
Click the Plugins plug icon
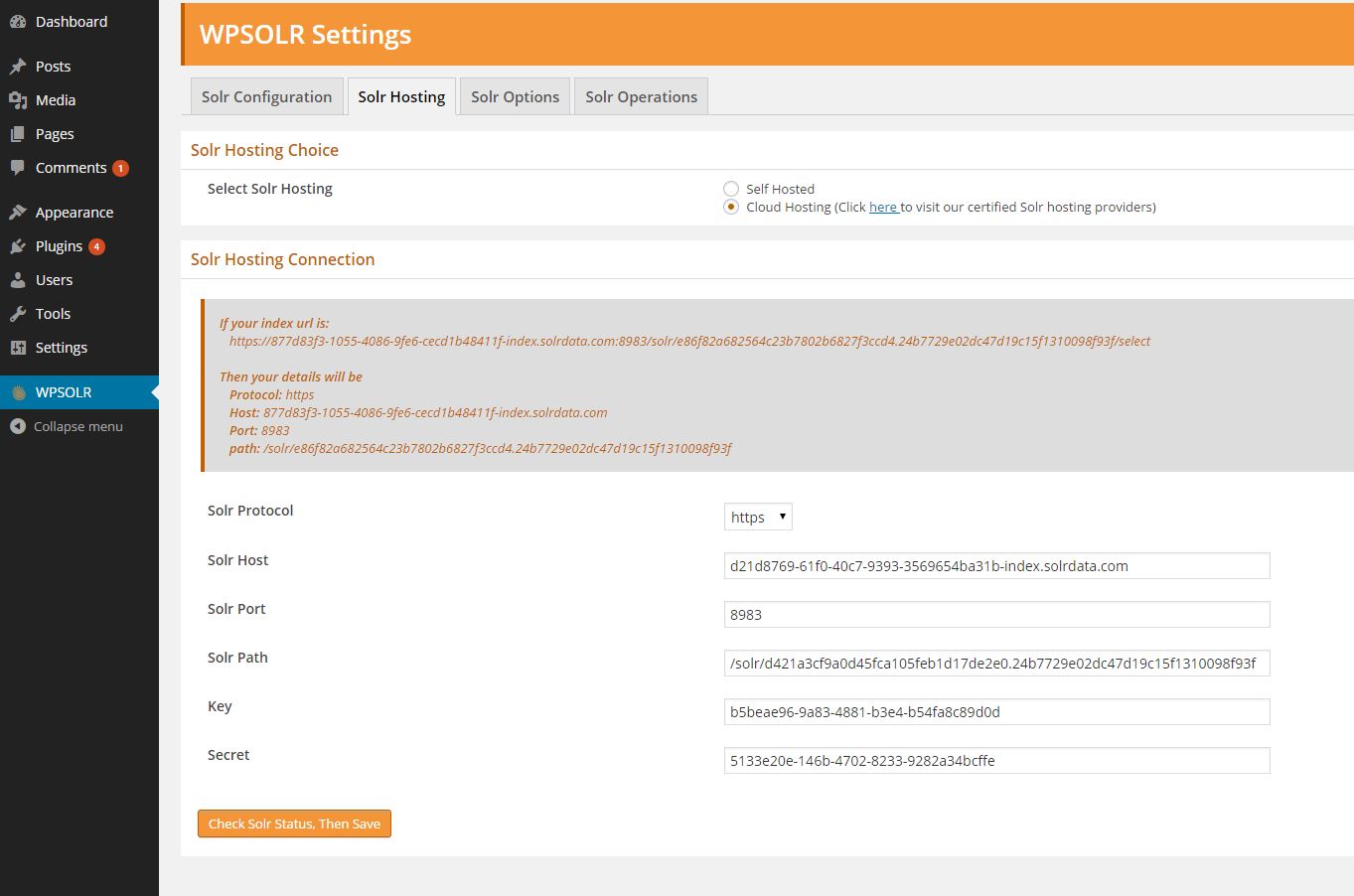(18, 246)
